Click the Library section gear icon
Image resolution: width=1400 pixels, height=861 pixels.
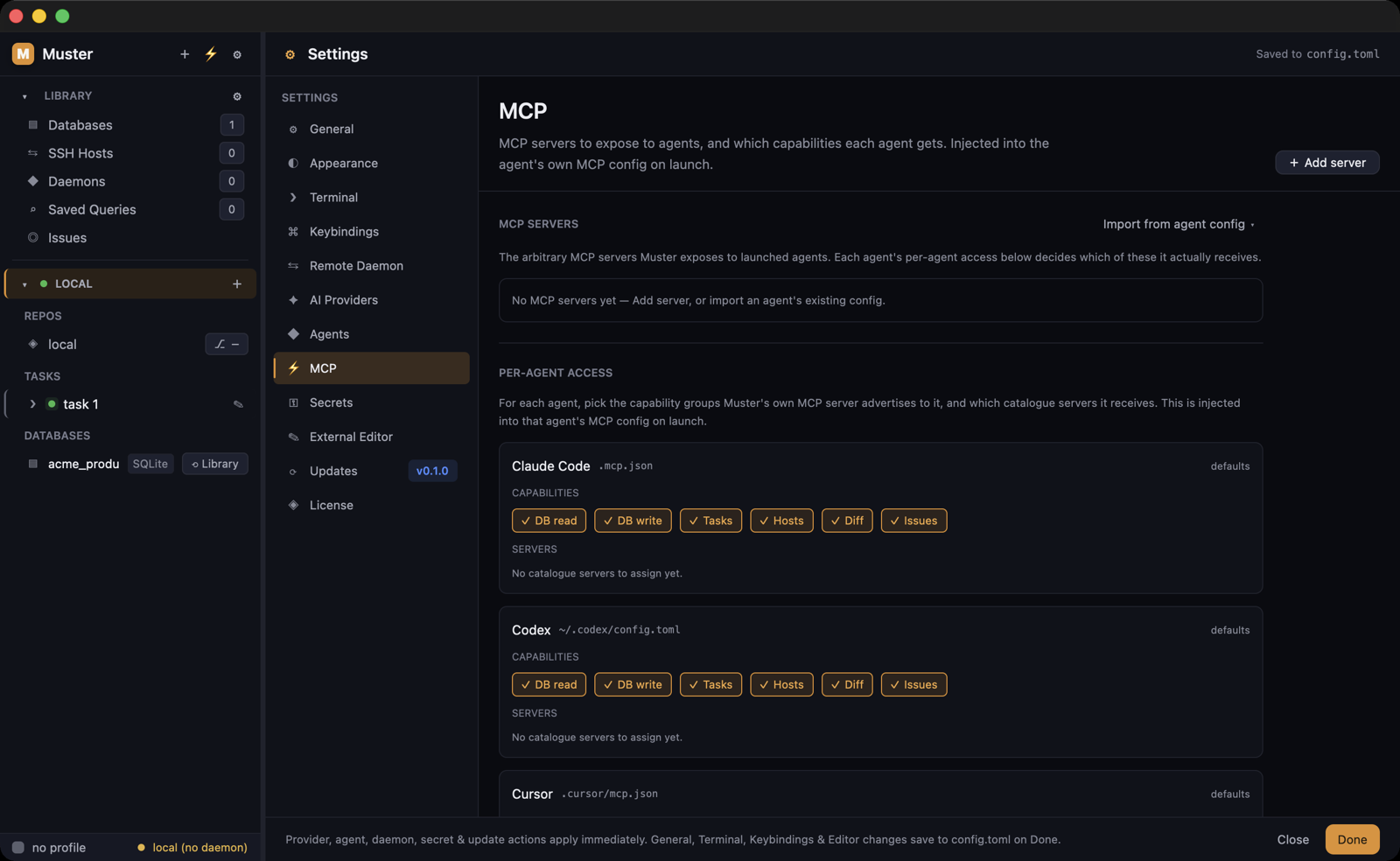(x=237, y=96)
